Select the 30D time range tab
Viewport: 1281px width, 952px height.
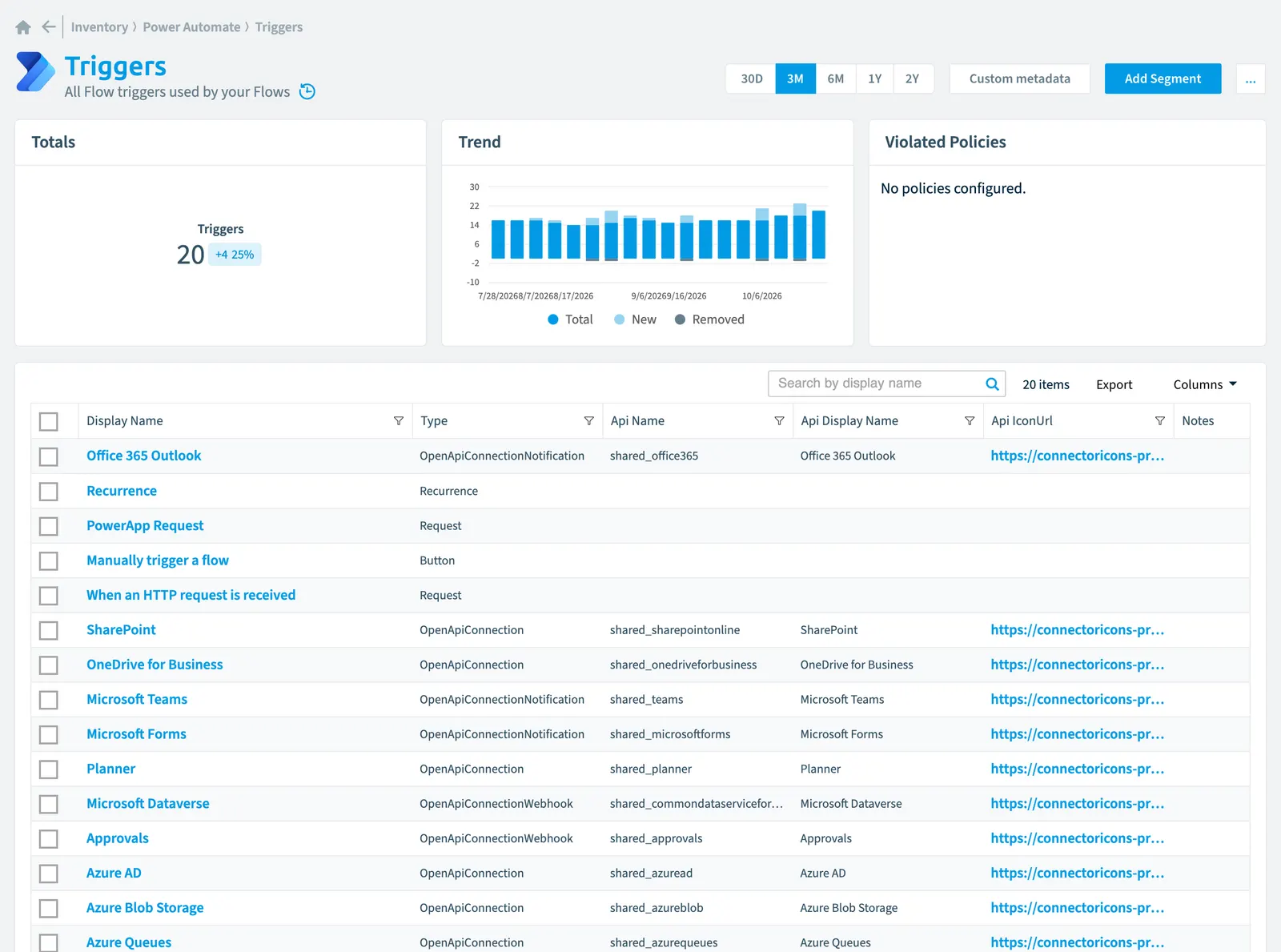coord(751,78)
